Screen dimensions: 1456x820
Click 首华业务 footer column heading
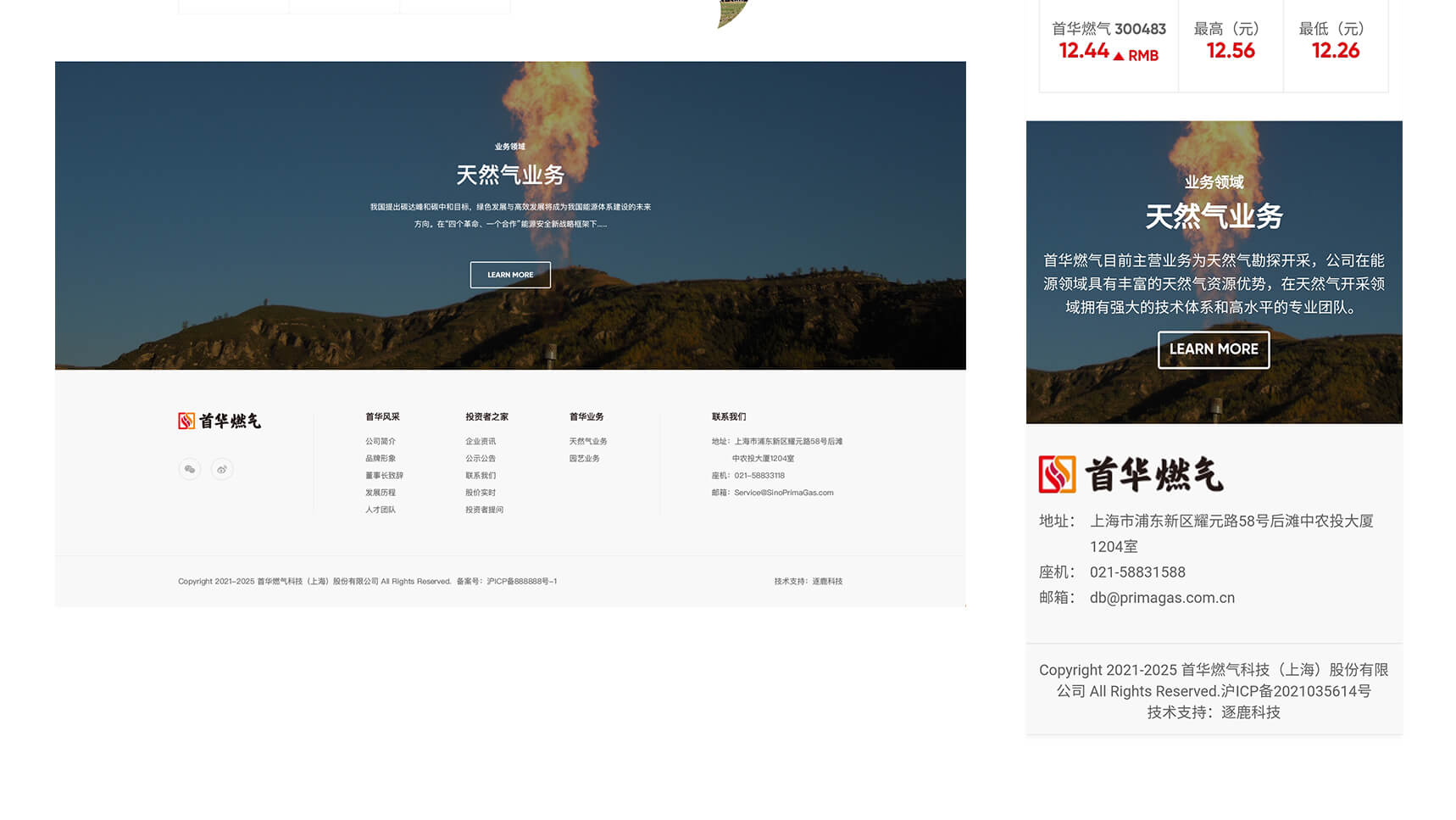click(x=586, y=416)
